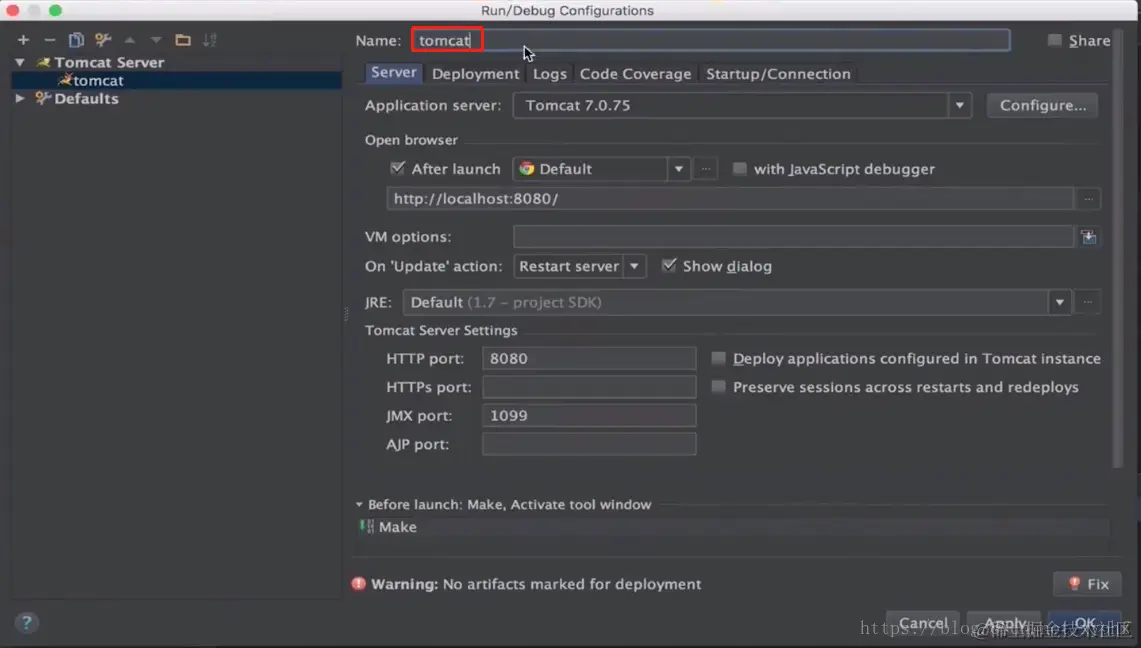This screenshot has height=648, width=1141.
Task: Click the Cancel button
Action: pos(923,623)
